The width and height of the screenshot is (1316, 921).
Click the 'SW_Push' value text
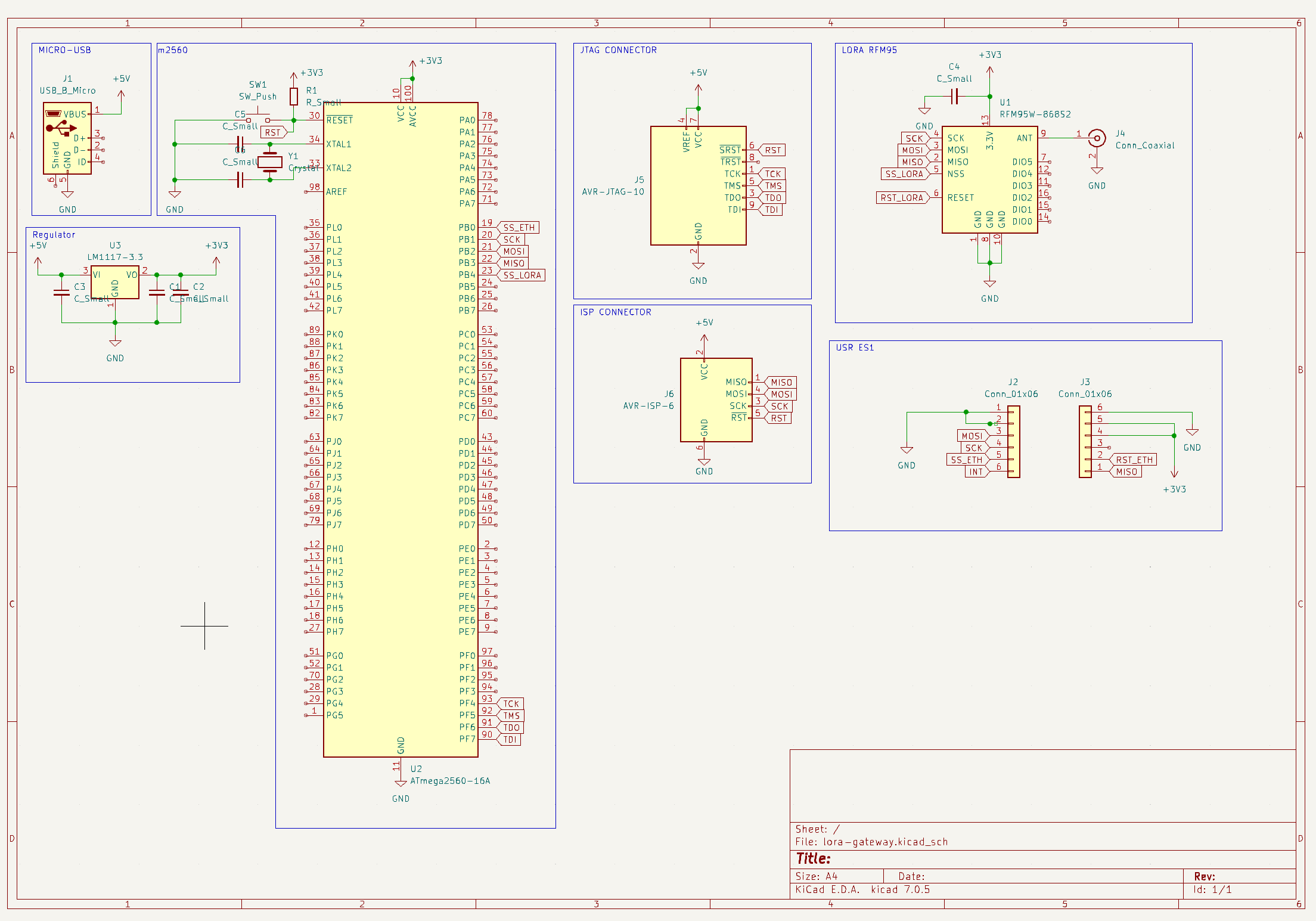click(257, 97)
